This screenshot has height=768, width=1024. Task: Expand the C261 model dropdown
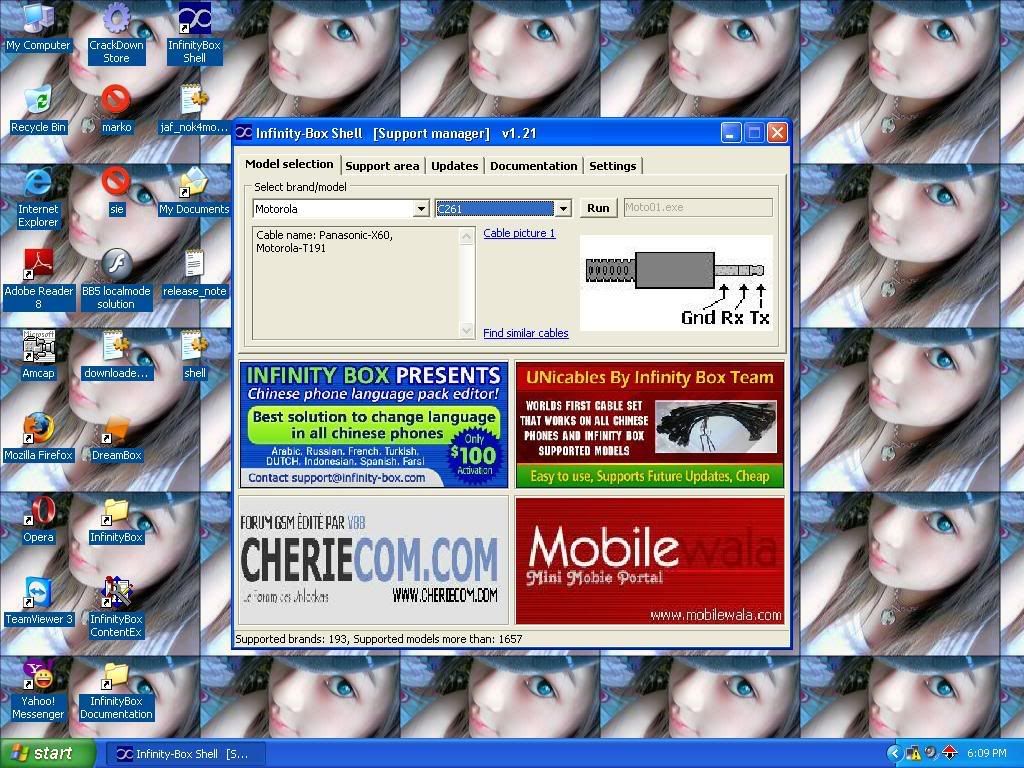[562, 209]
